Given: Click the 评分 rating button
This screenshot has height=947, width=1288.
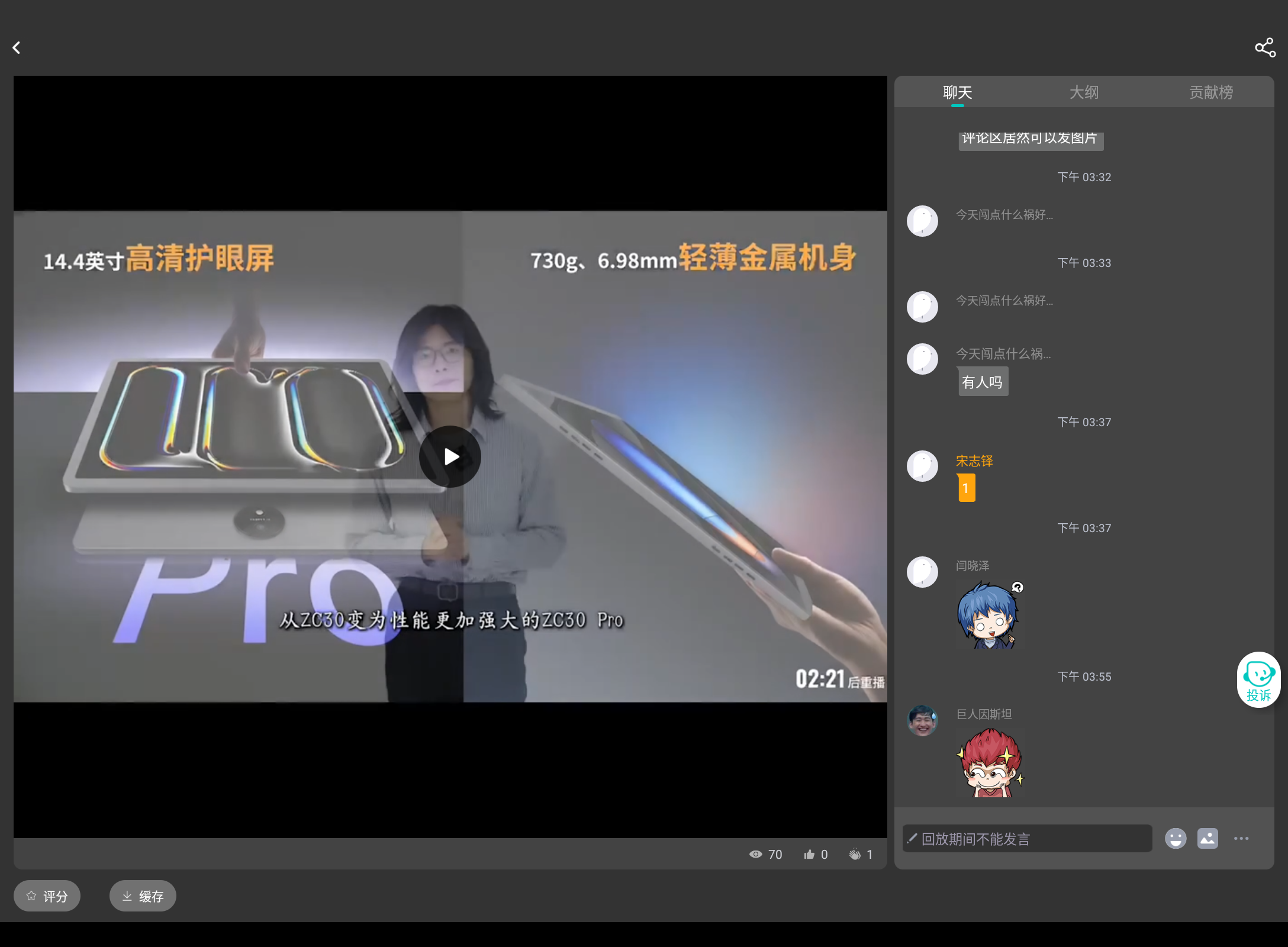Looking at the screenshot, I should point(47,896).
